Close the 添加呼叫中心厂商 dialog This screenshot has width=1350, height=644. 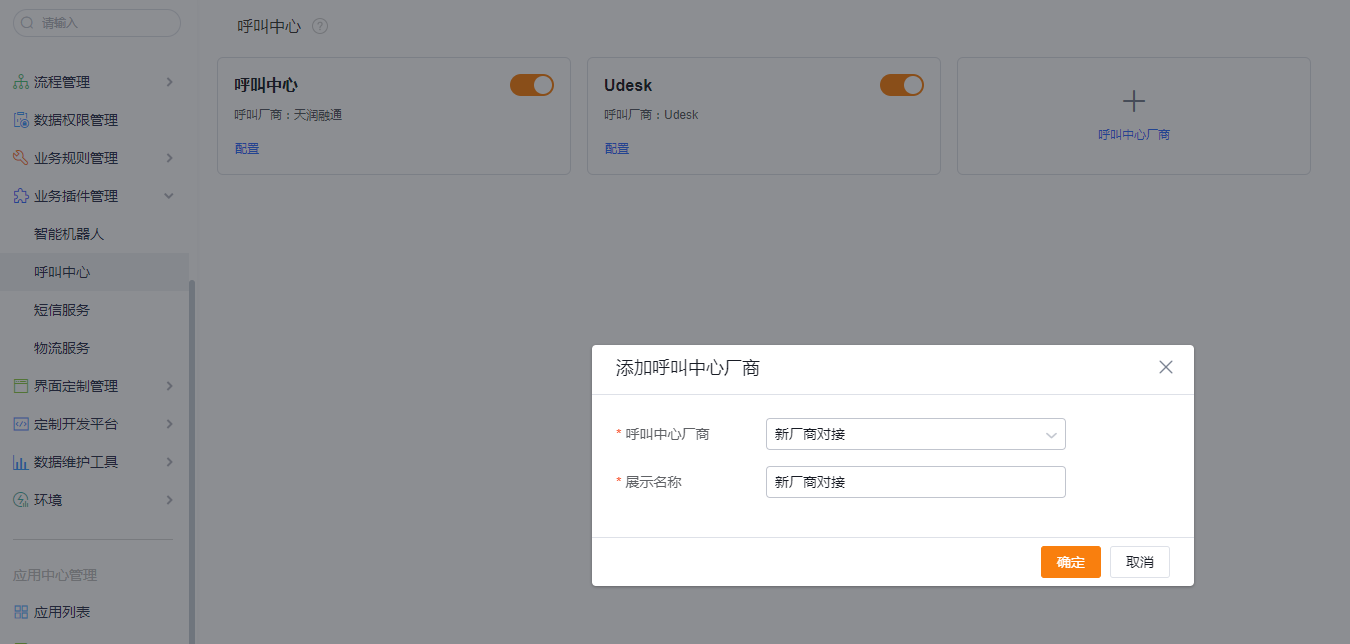point(1166,367)
